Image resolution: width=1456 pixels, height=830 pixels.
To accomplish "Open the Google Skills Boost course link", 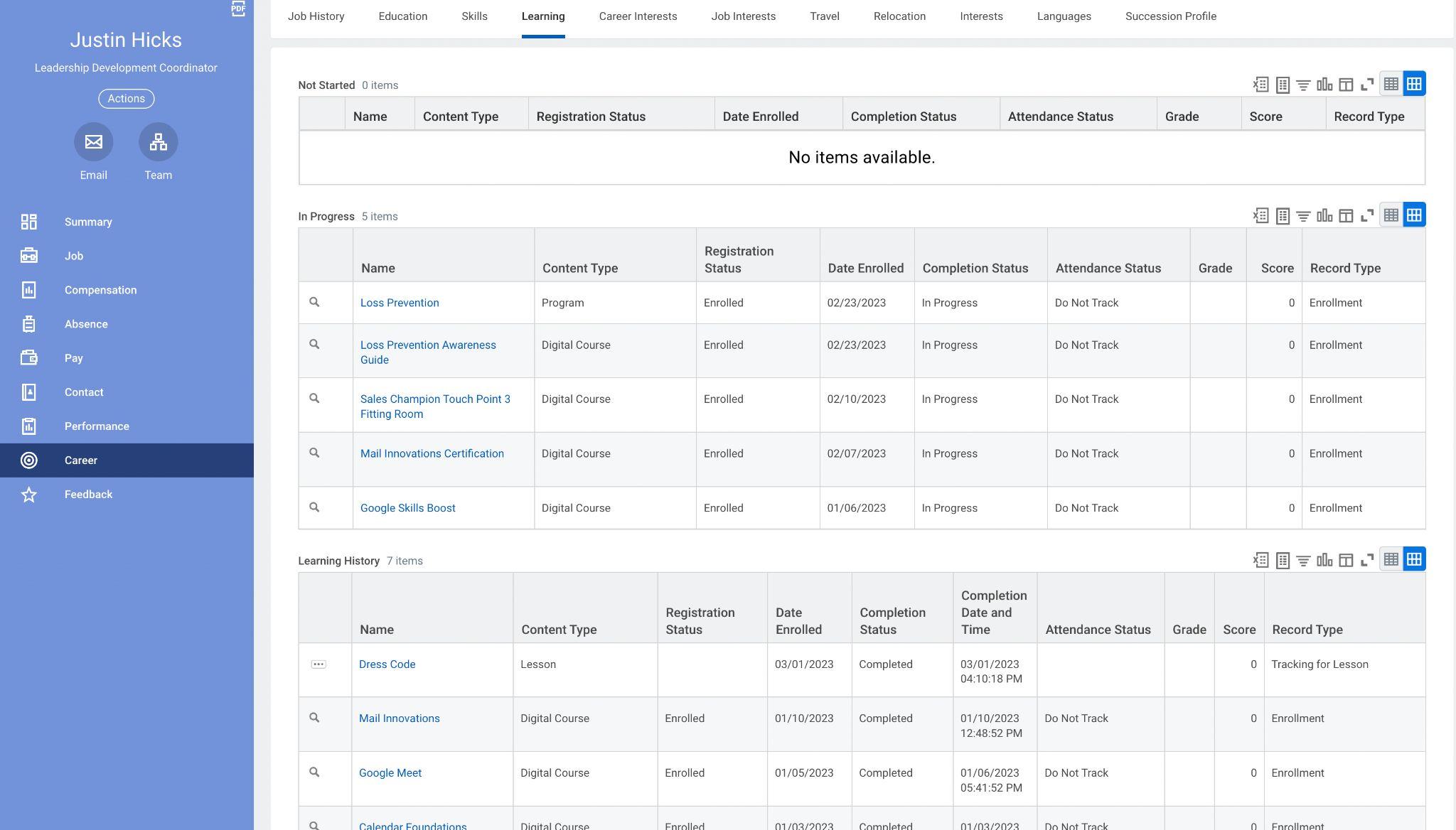I will (407, 508).
